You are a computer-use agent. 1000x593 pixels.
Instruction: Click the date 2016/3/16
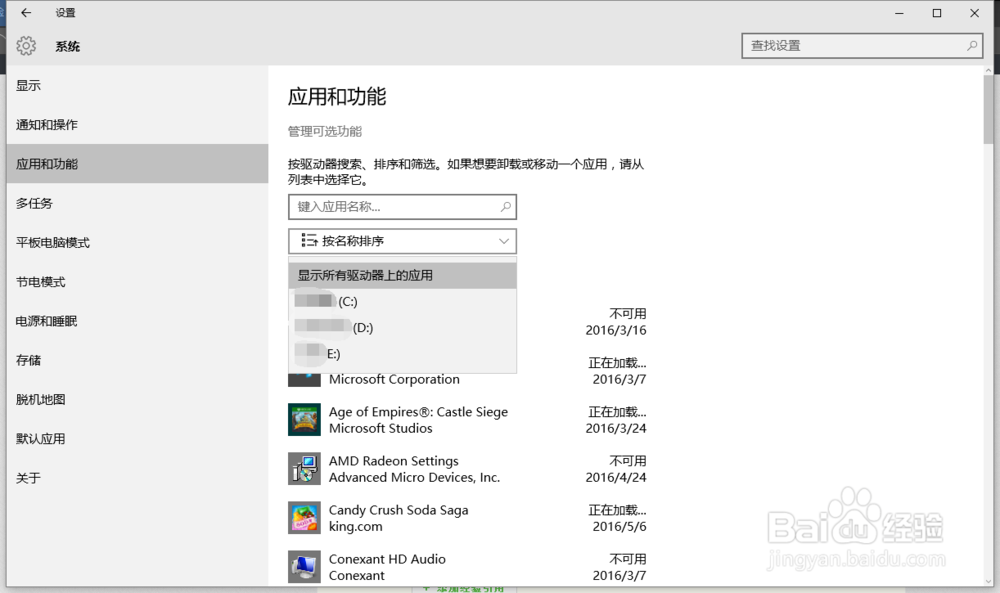click(616, 330)
